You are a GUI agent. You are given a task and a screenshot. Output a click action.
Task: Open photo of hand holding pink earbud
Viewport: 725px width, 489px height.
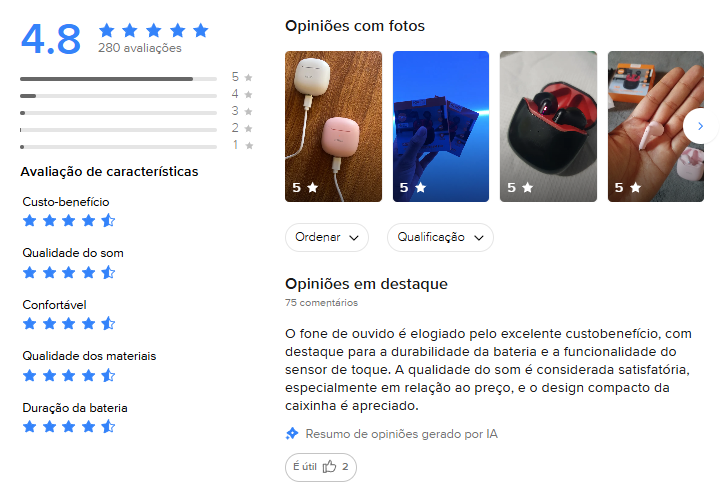pos(656,126)
